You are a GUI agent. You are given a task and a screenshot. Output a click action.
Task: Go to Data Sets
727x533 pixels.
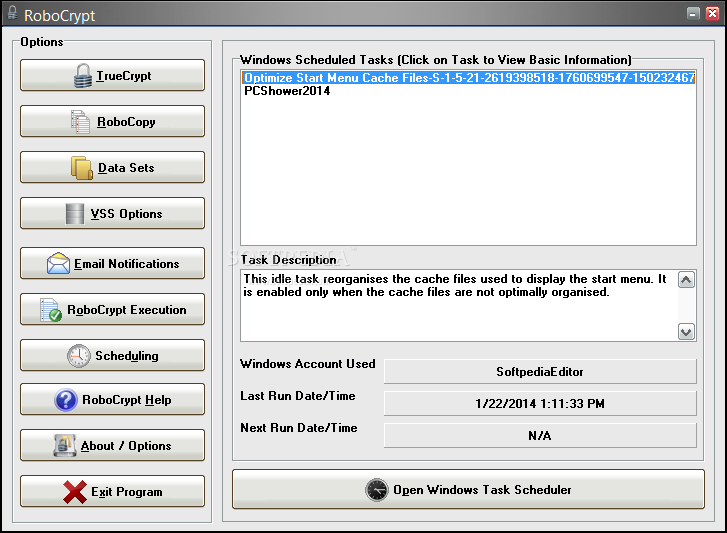[112, 167]
